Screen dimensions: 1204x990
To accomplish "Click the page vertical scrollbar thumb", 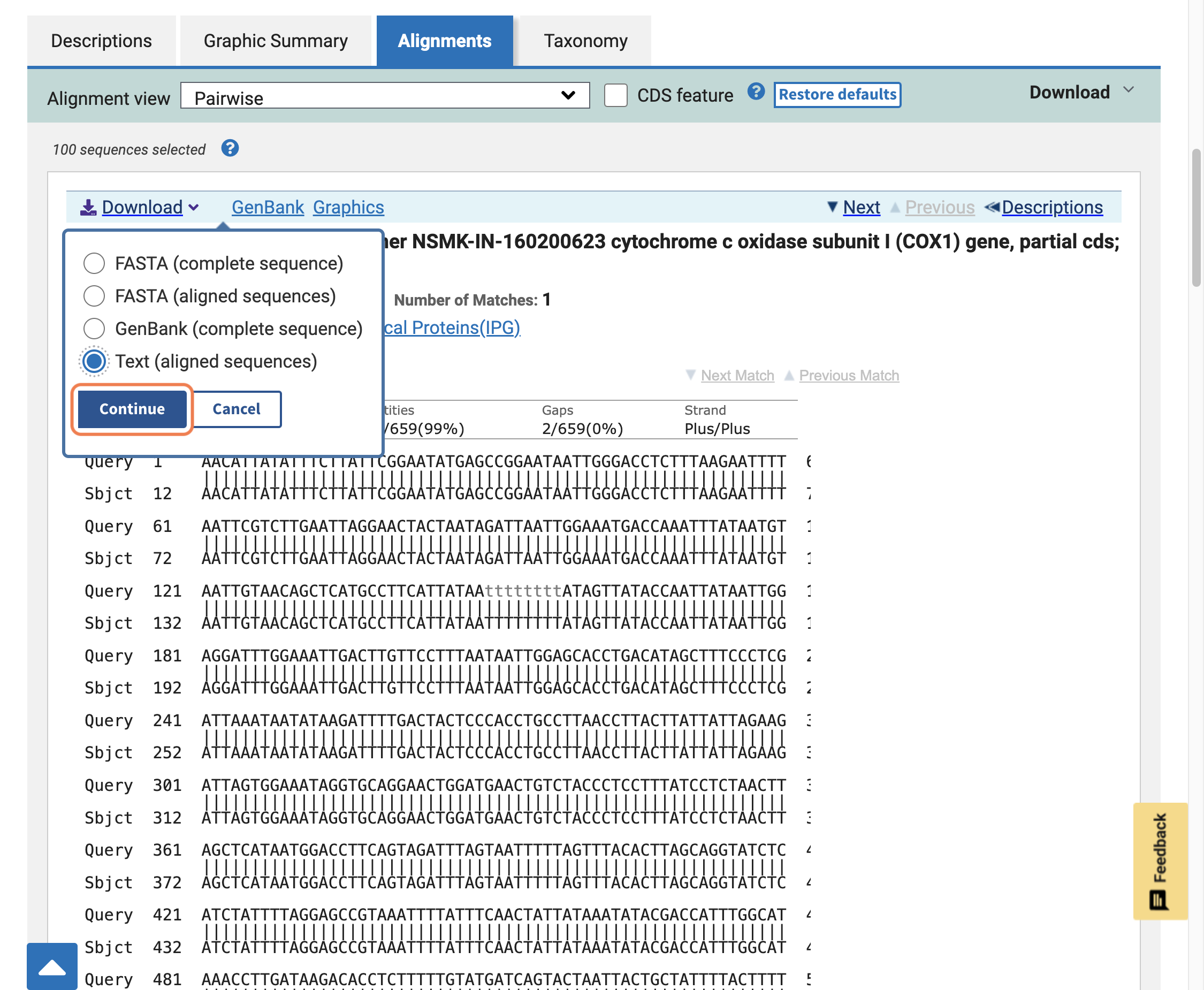I will click(1196, 218).
